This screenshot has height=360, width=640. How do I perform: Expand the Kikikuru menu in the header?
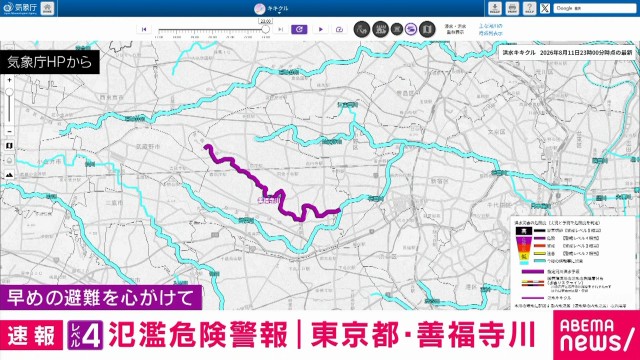pyautogui.click(x=271, y=9)
